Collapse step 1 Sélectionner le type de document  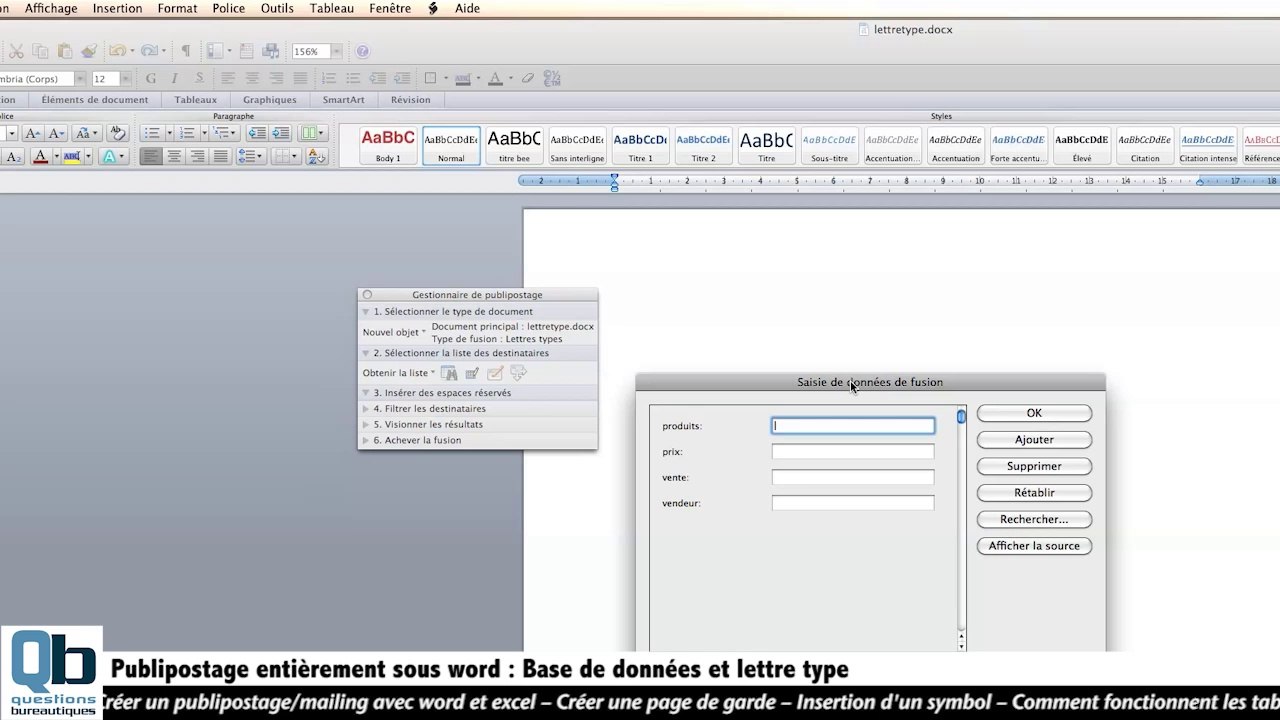coord(366,312)
